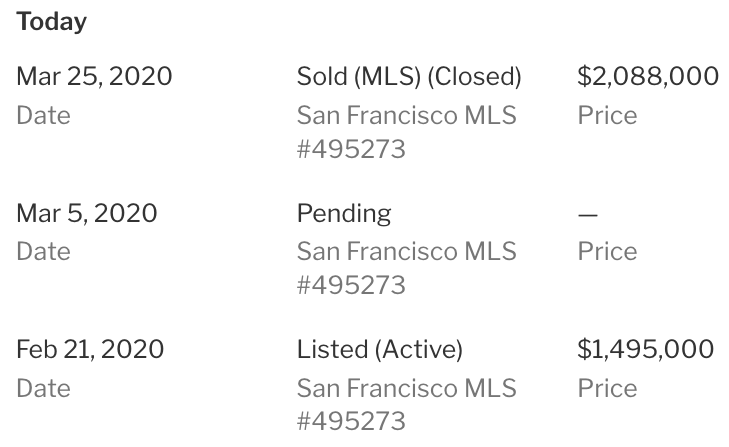Click MLS #495273 source under Listed (Active)
Image resolution: width=729 pixels, height=447 pixels.
point(406,404)
